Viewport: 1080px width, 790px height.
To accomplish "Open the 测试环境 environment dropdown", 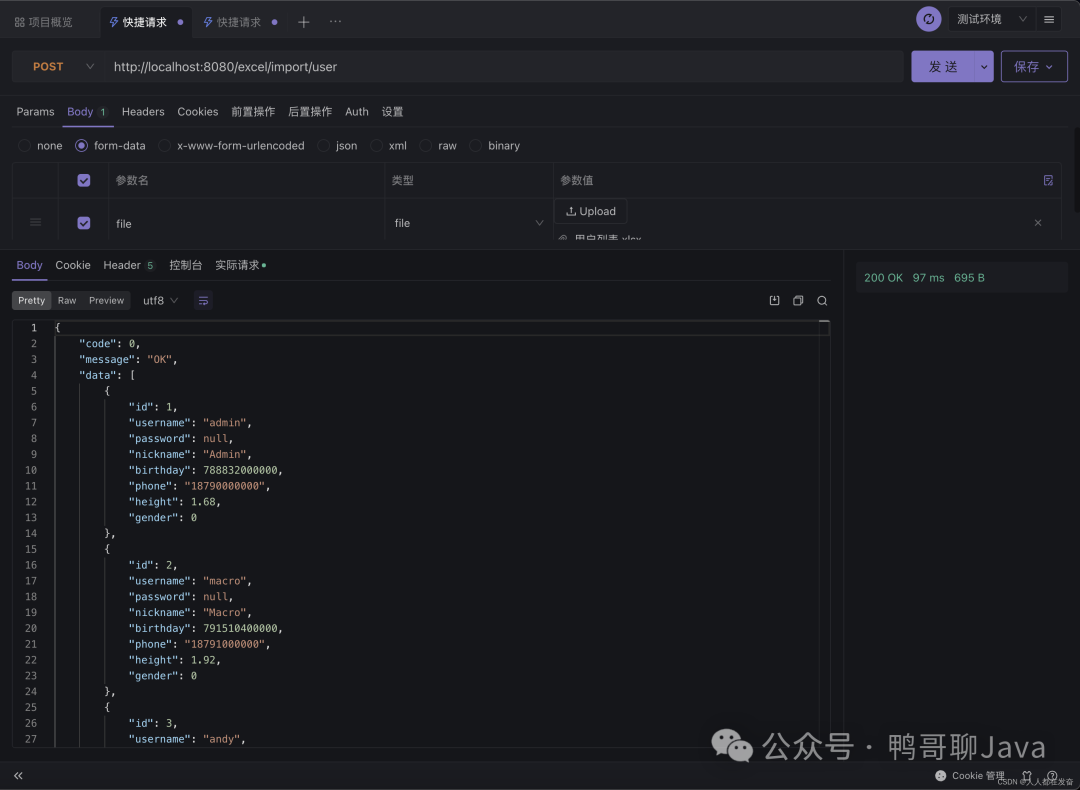I will click(x=1000, y=18).
